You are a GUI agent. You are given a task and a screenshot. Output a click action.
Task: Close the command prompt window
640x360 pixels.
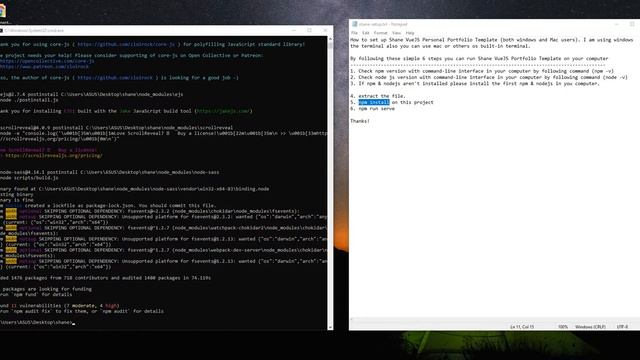[x=325, y=31]
